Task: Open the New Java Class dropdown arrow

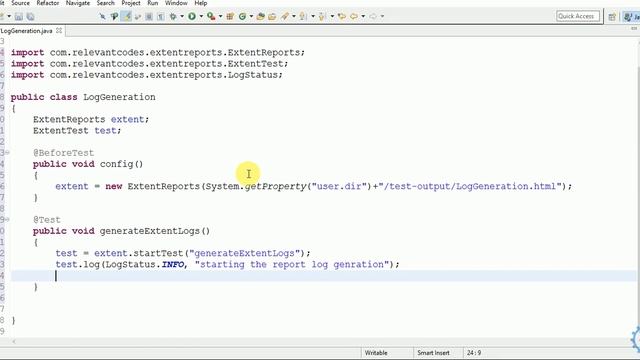Action: click(251, 16)
